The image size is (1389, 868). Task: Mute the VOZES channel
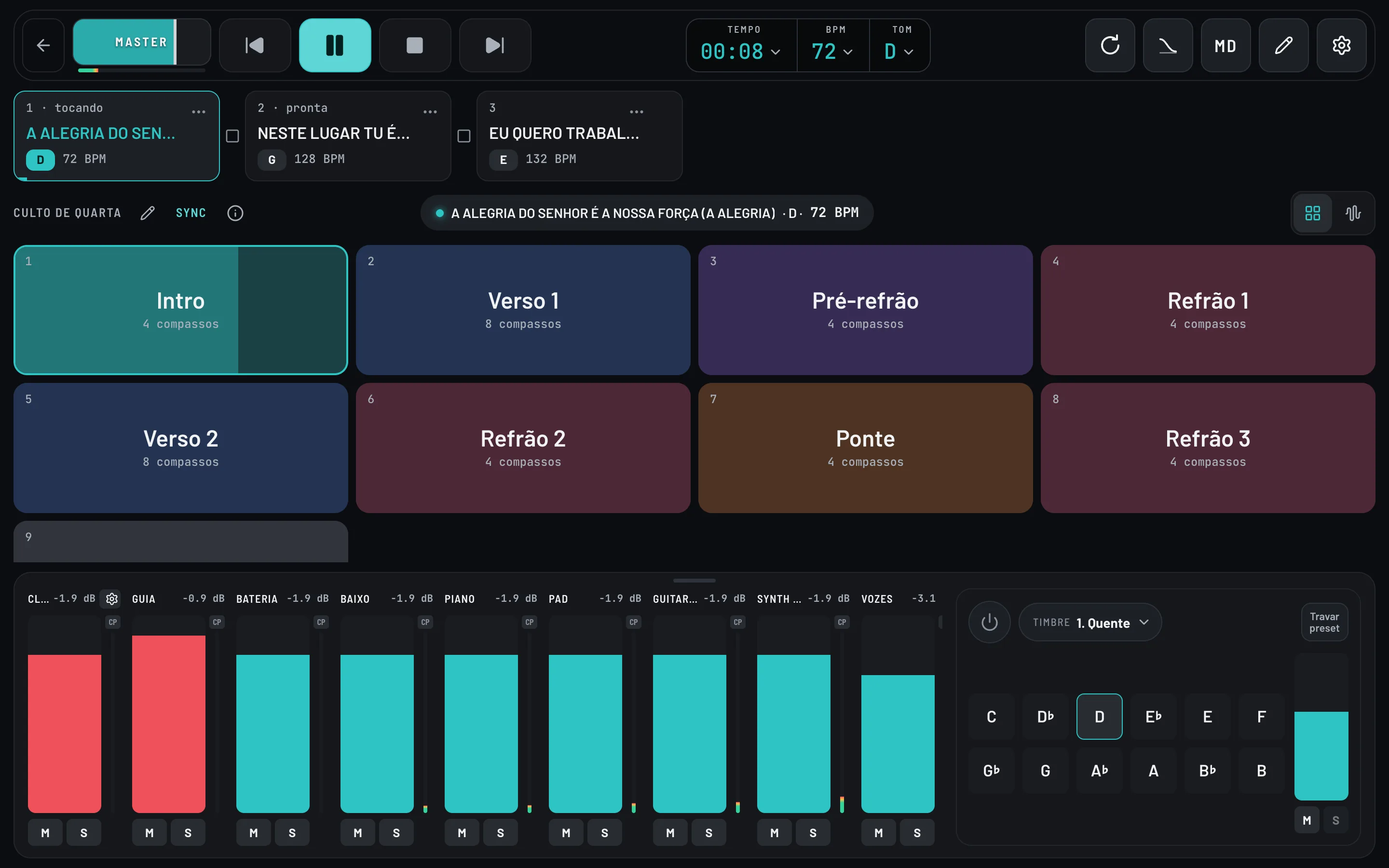coord(879,832)
